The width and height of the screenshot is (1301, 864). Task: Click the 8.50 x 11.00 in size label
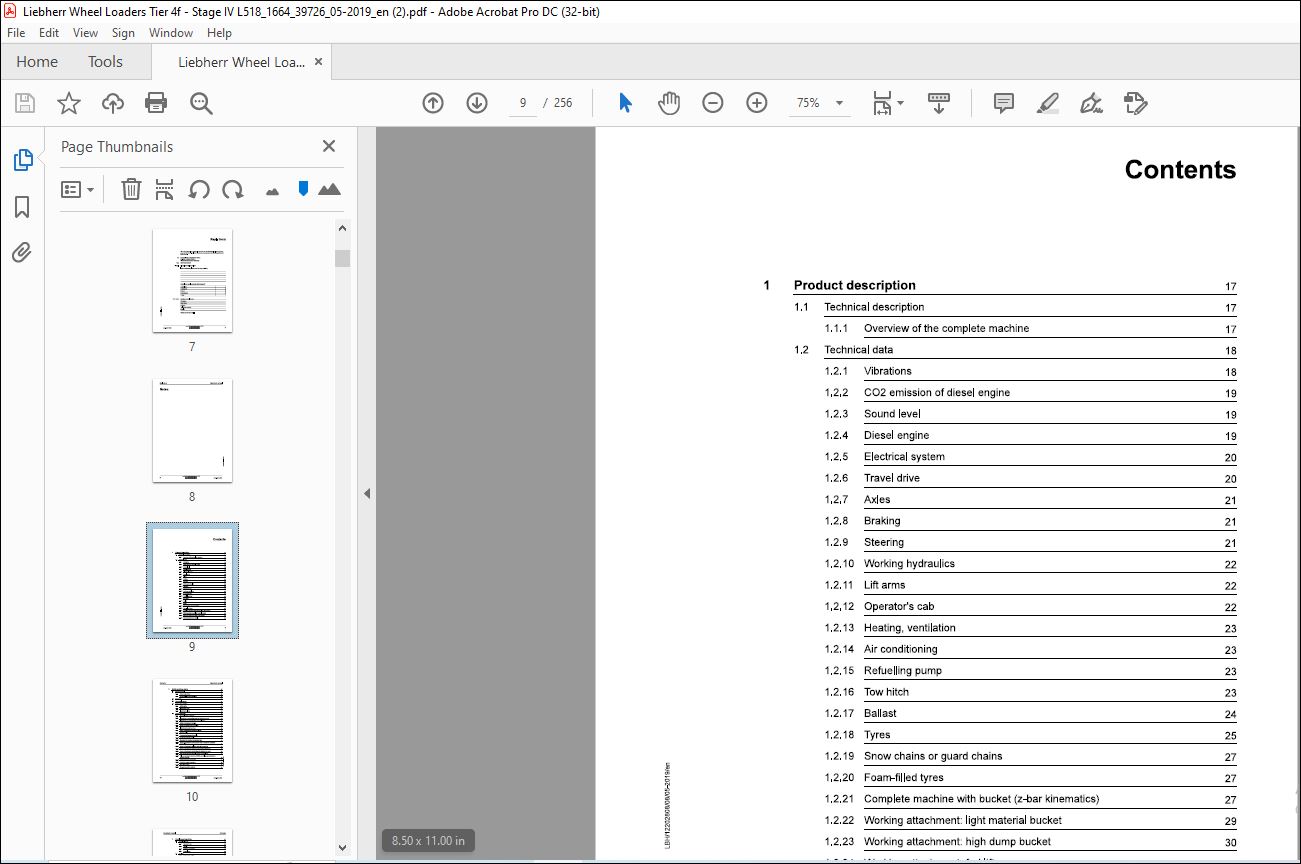[x=429, y=841]
